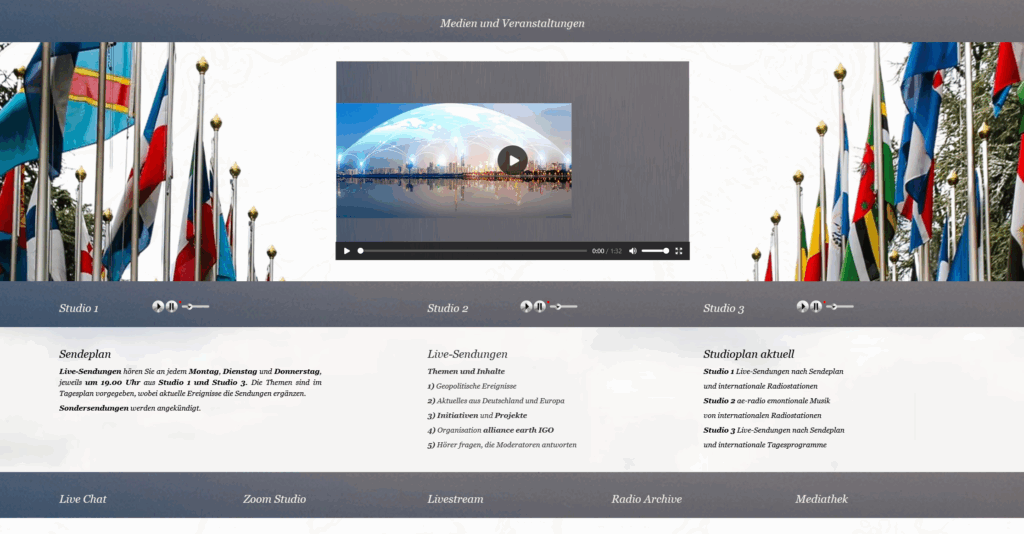Adjust the video volume slider
This screenshot has width=1024, height=534.
click(654, 251)
